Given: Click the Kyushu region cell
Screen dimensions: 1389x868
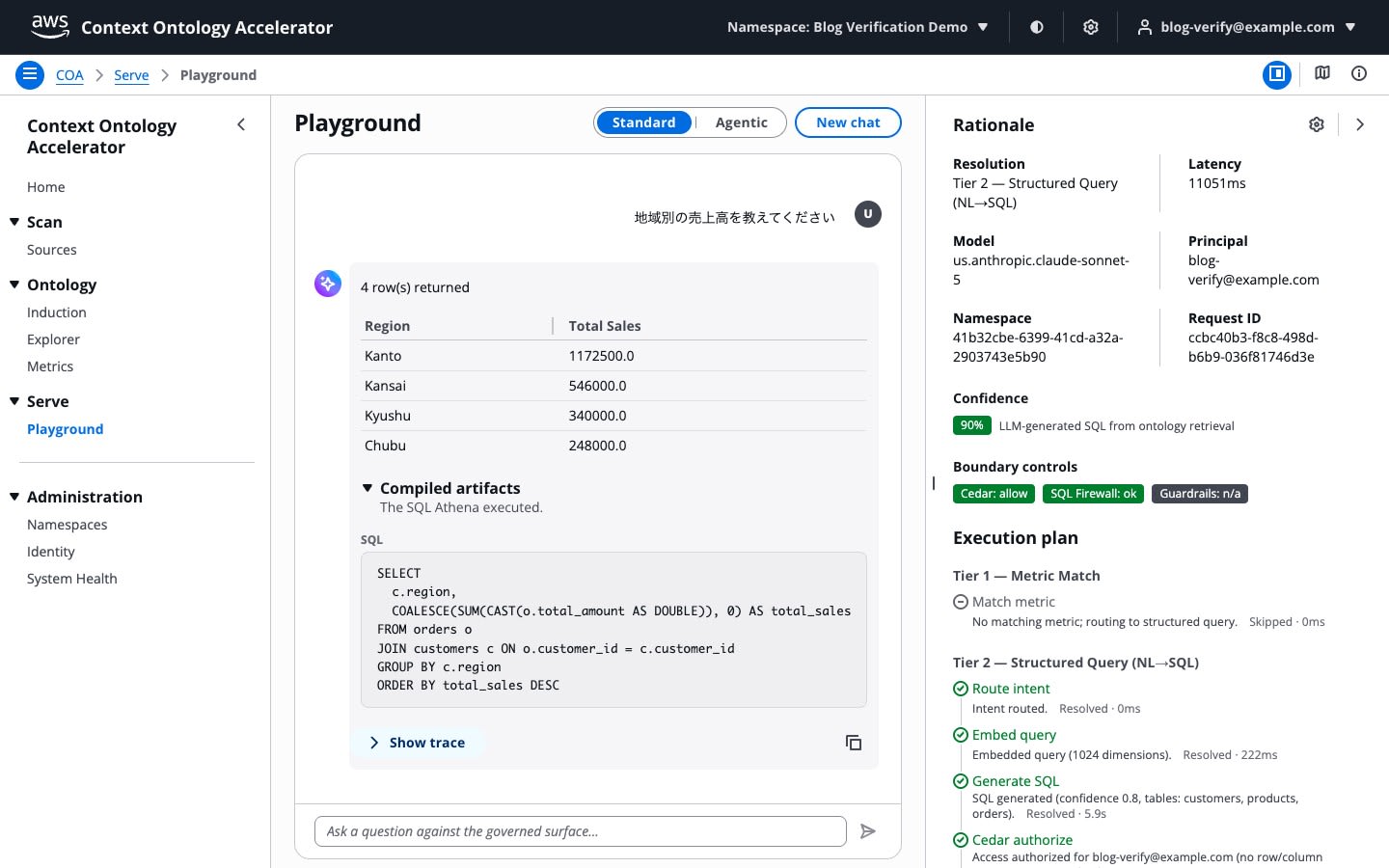Looking at the screenshot, I should pos(388,416).
